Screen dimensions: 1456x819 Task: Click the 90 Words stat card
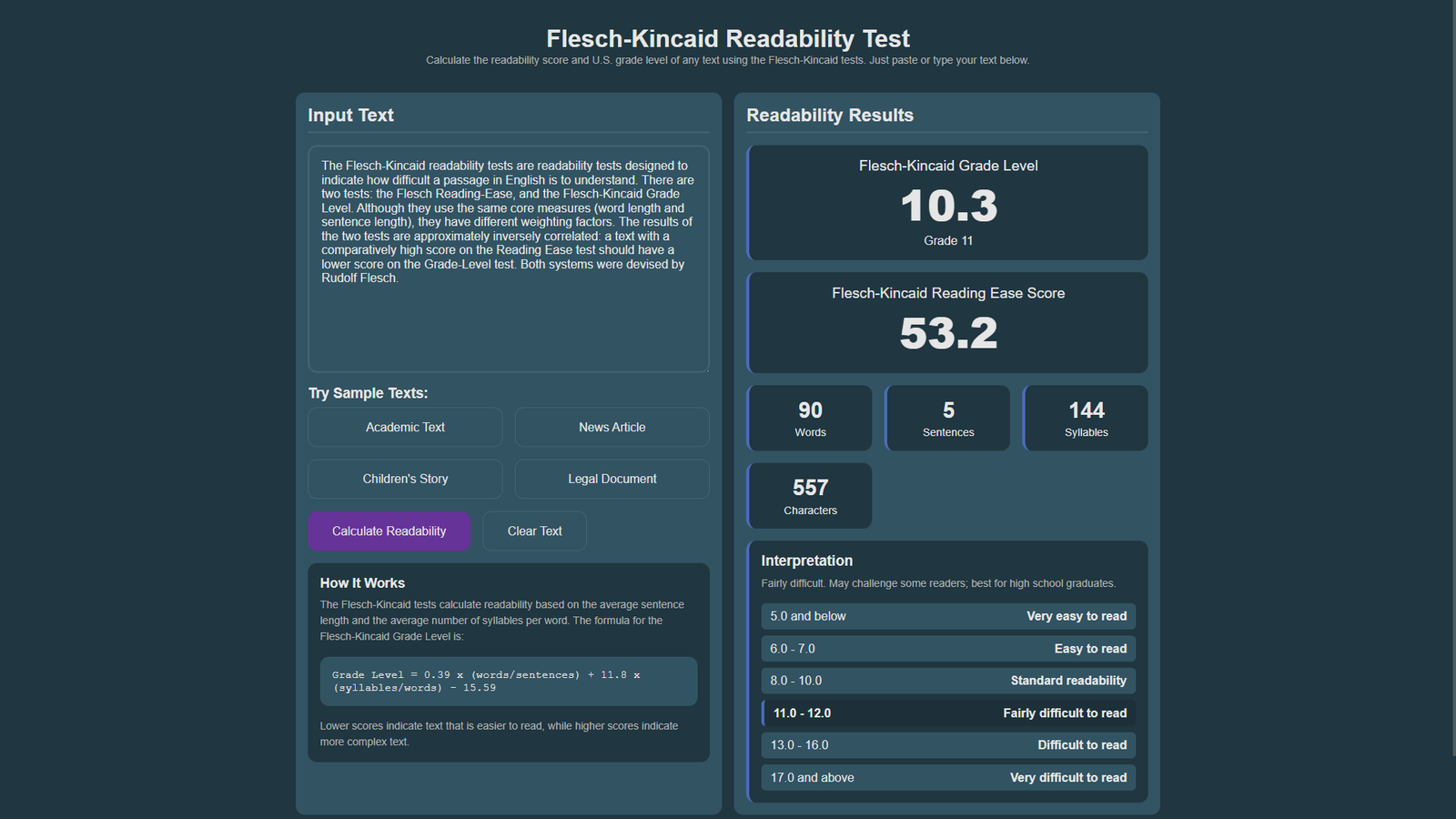810,419
